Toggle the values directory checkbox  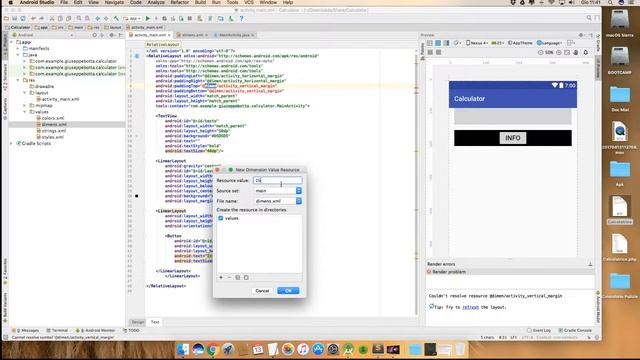coord(221,218)
